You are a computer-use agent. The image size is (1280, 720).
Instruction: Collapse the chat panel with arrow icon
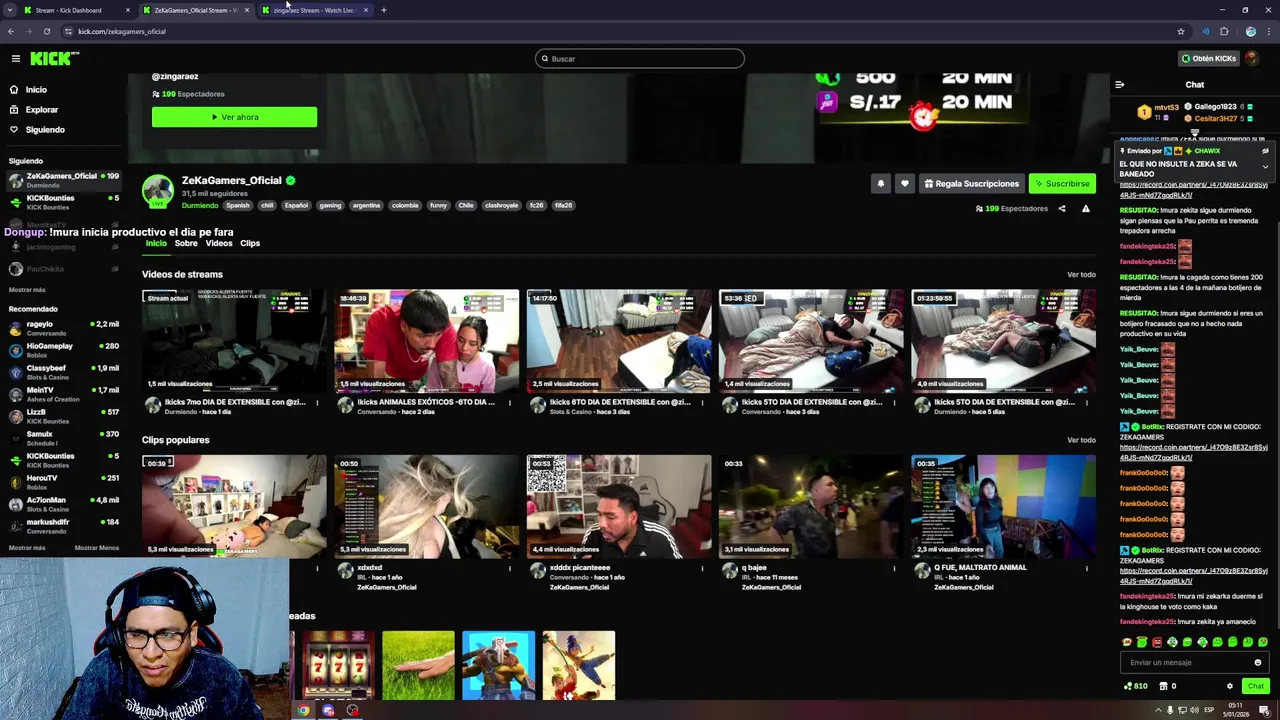pyautogui.click(x=1119, y=85)
